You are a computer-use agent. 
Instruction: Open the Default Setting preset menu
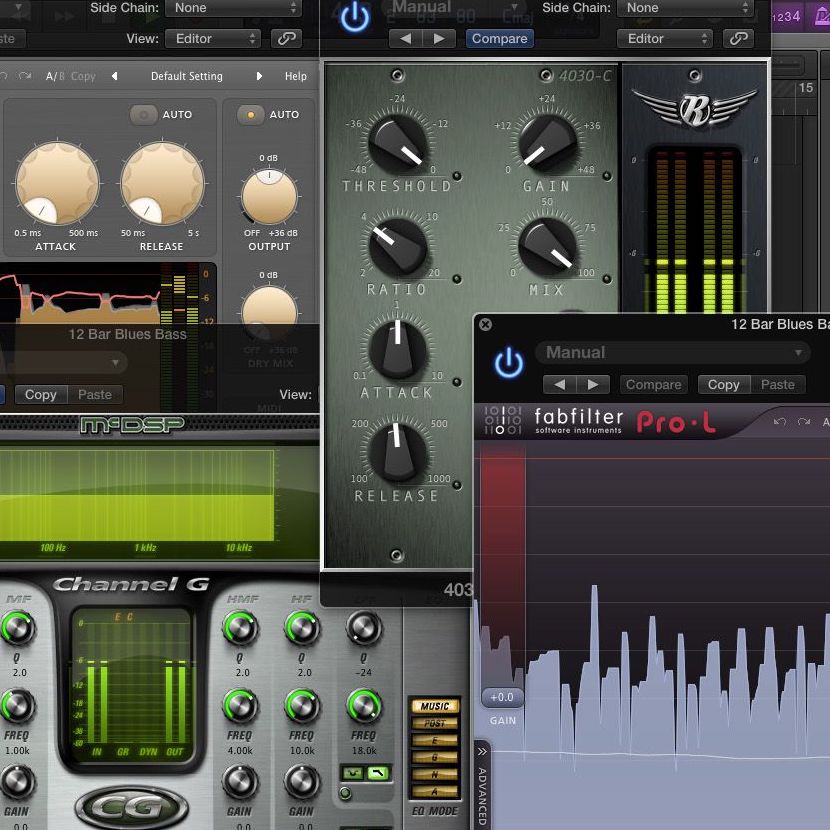186,76
